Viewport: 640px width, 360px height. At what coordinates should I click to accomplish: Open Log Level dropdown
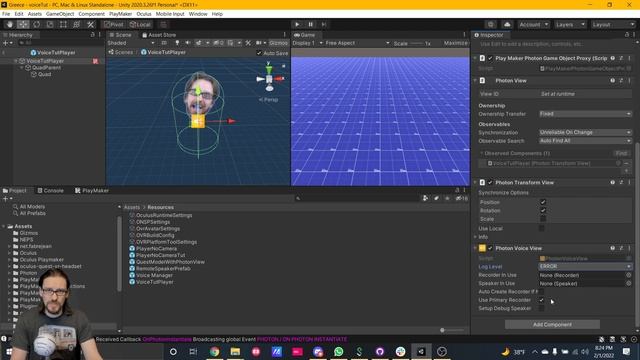(585, 267)
